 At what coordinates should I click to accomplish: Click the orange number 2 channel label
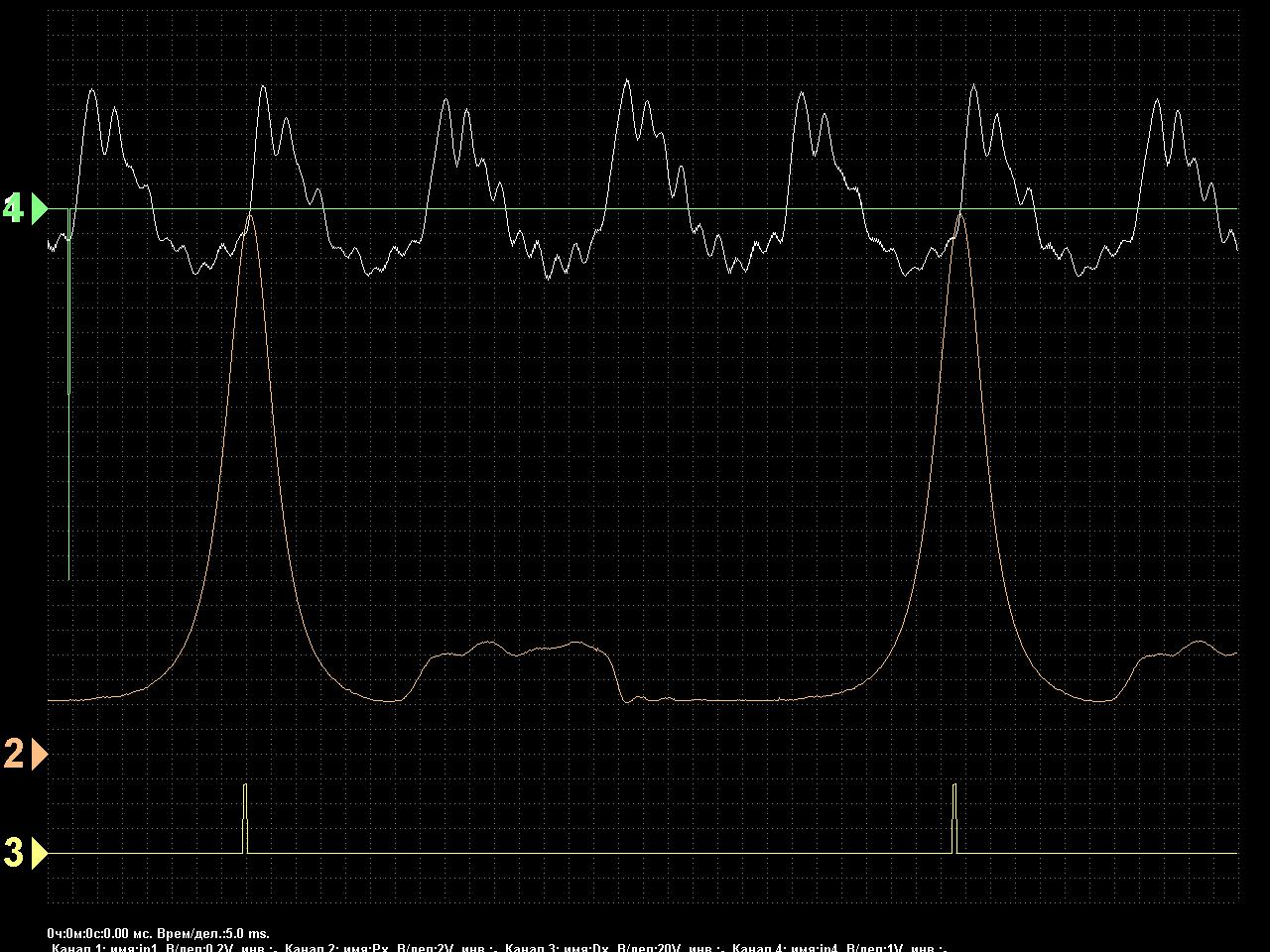point(14,755)
